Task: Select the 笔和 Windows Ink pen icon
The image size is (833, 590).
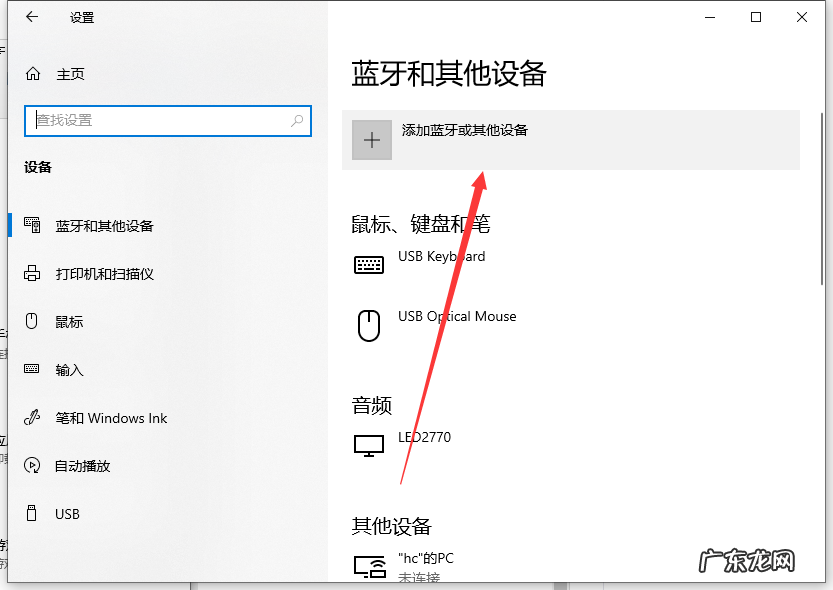Action: [x=32, y=417]
